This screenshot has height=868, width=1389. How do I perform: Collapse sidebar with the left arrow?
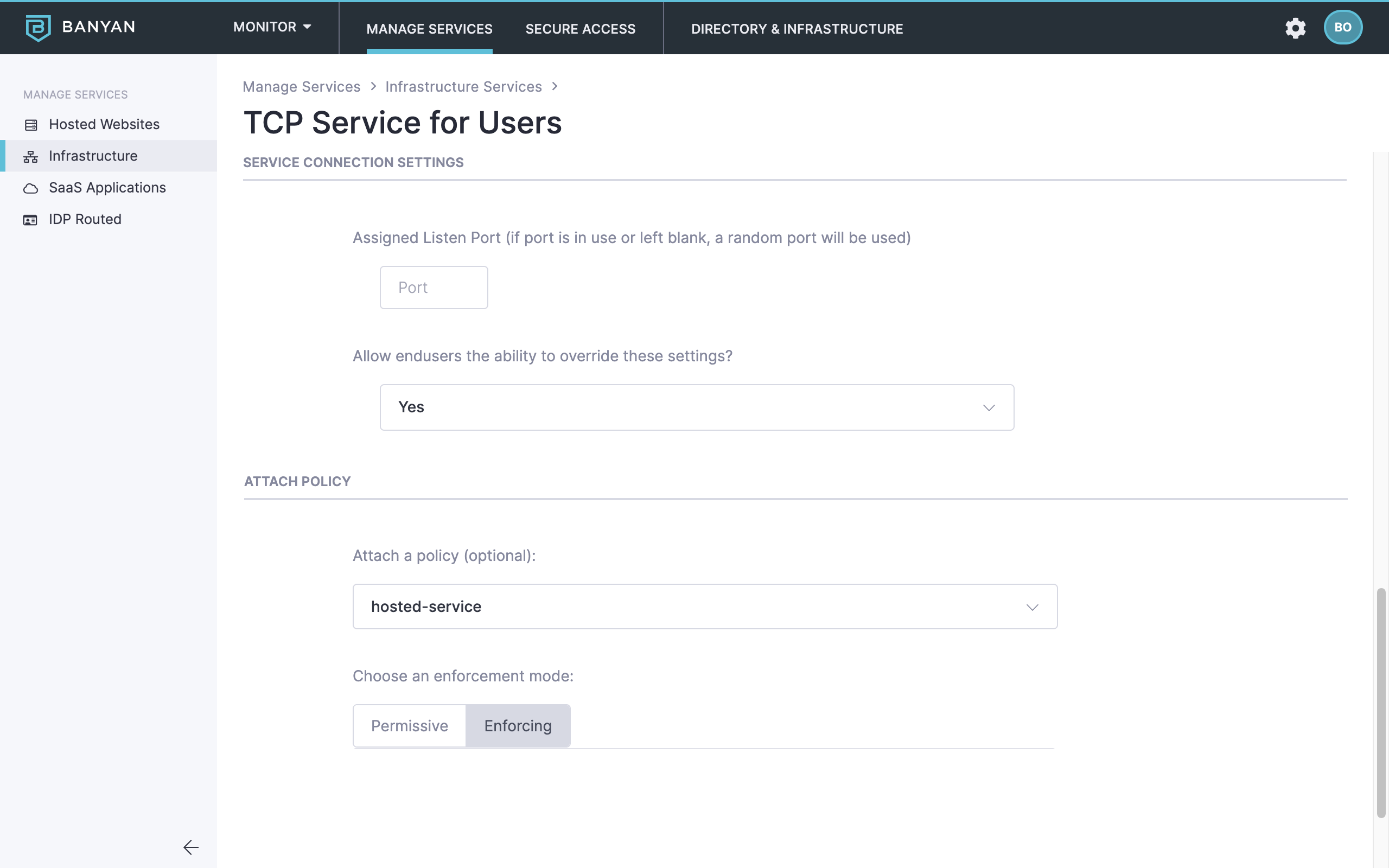190,847
